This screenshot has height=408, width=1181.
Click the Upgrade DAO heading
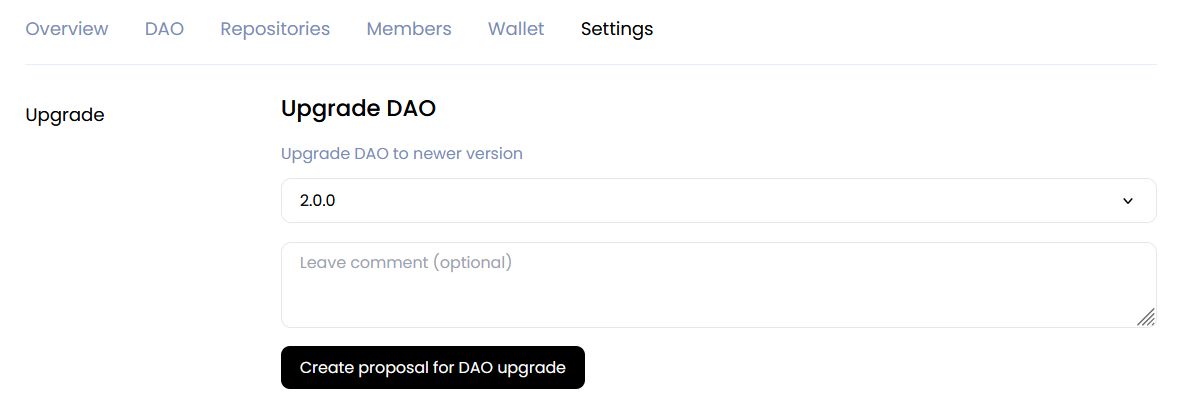pyautogui.click(x=358, y=109)
